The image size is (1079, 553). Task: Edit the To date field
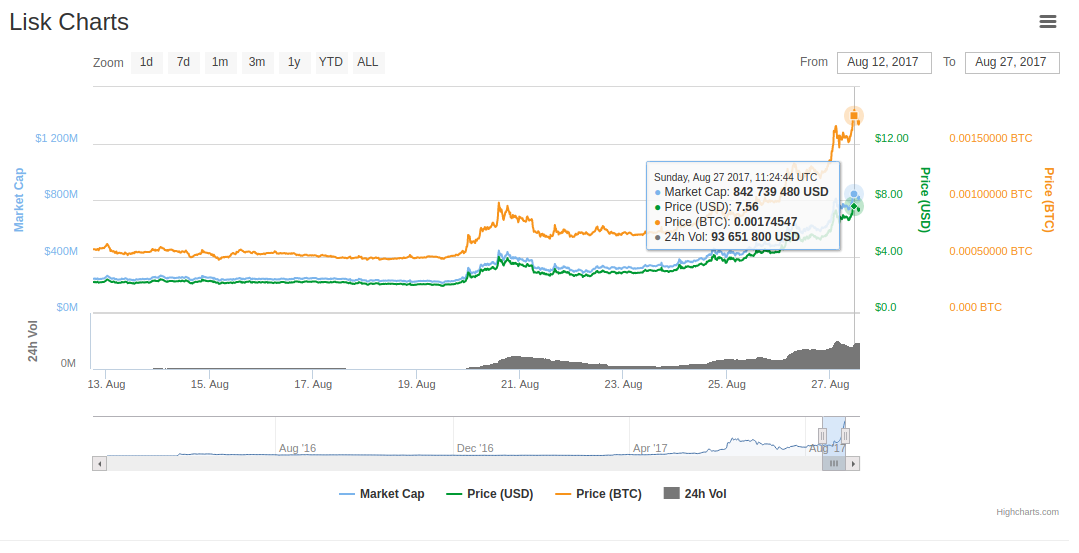click(1012, 63)
